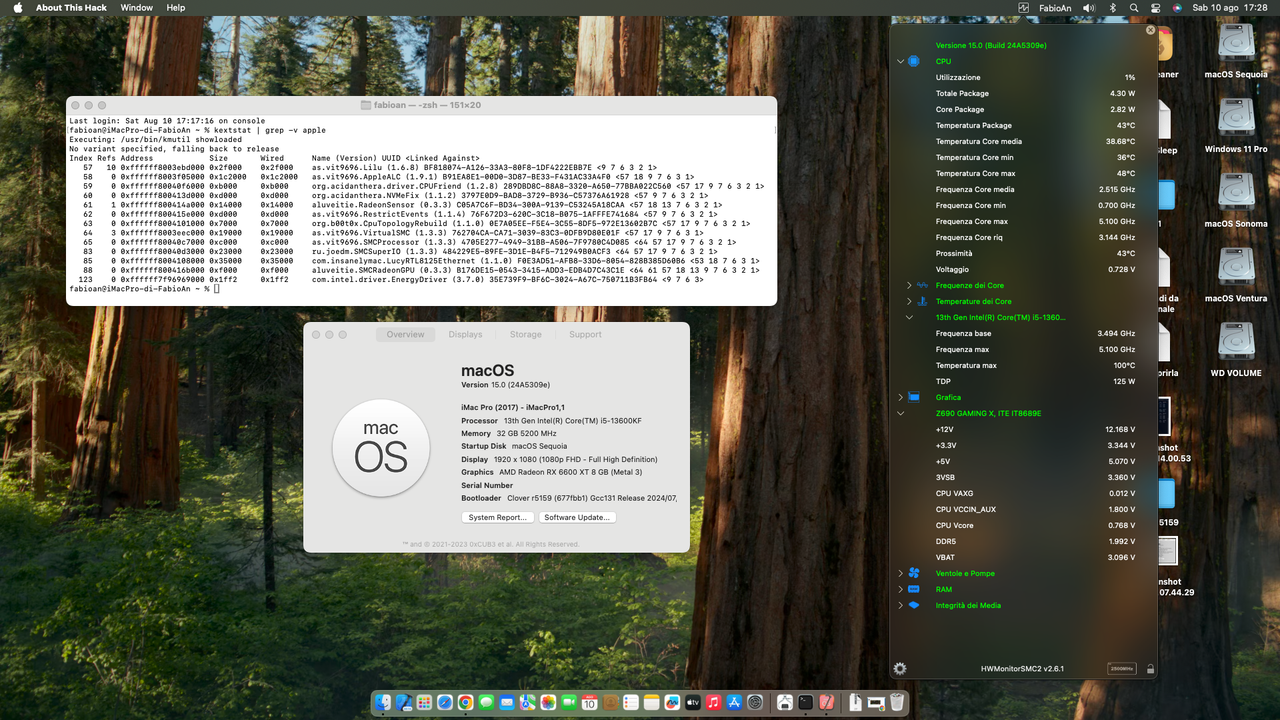Image resolution: width=1280 pixels, height=720 pixels.
Task: Switch to the Storage tab
Action: [525, 334]
